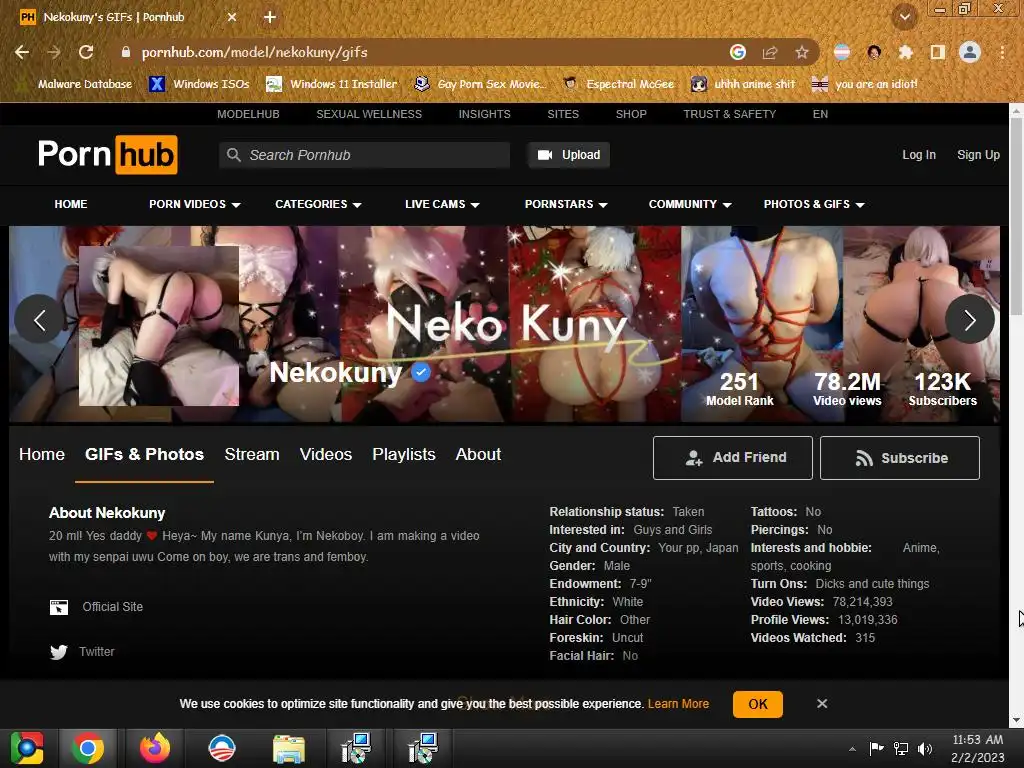Expand the COMMUNITY dropdown menu
Screen dimensions: 1024x768
click(x=690, y=204)
